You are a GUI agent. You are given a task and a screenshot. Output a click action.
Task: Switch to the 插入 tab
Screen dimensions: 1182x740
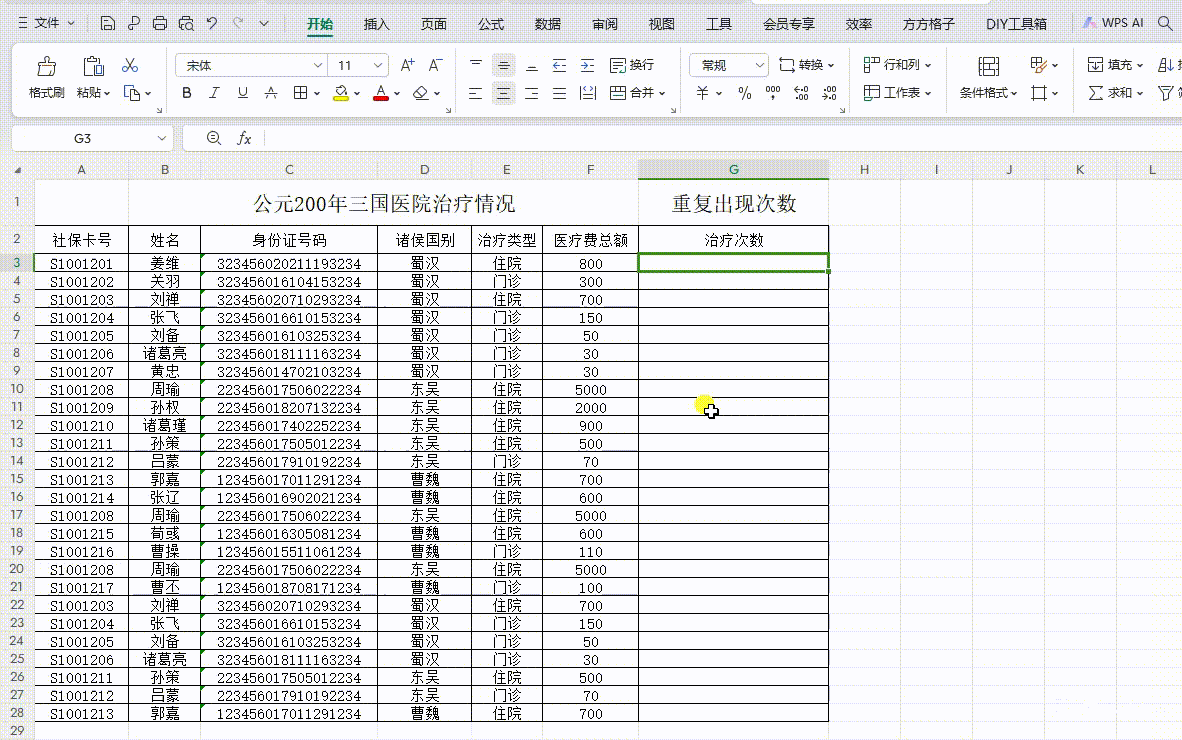coord(376,24)
